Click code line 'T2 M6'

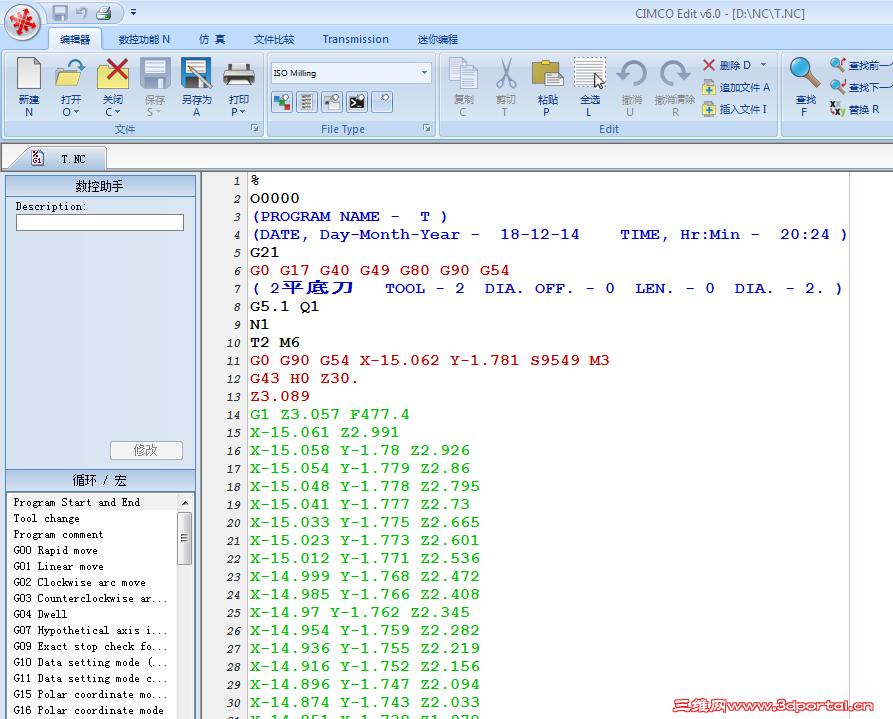point(275,342)
